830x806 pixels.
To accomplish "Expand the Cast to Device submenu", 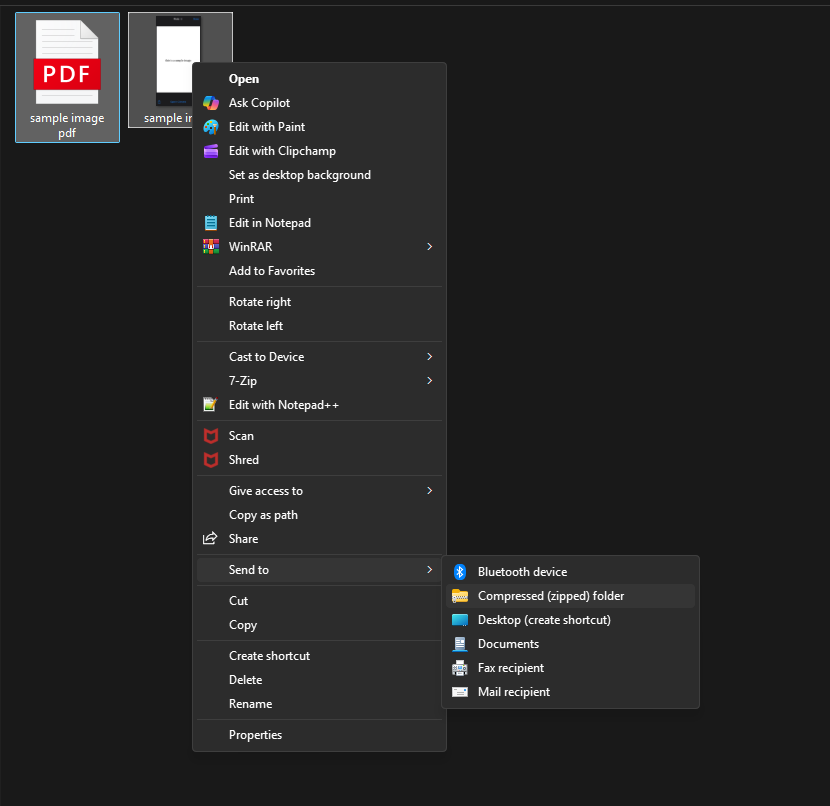I will pos(266,356).
